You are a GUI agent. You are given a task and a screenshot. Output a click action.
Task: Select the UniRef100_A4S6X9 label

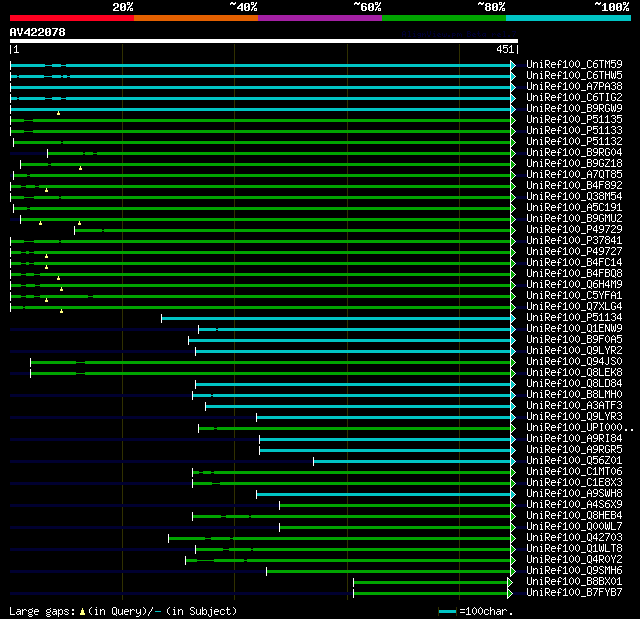(574, 505)
